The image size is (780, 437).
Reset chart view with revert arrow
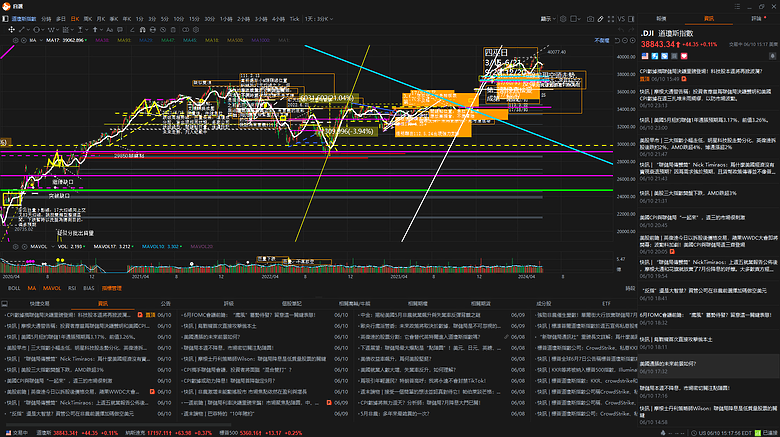(x=617, y=40)
